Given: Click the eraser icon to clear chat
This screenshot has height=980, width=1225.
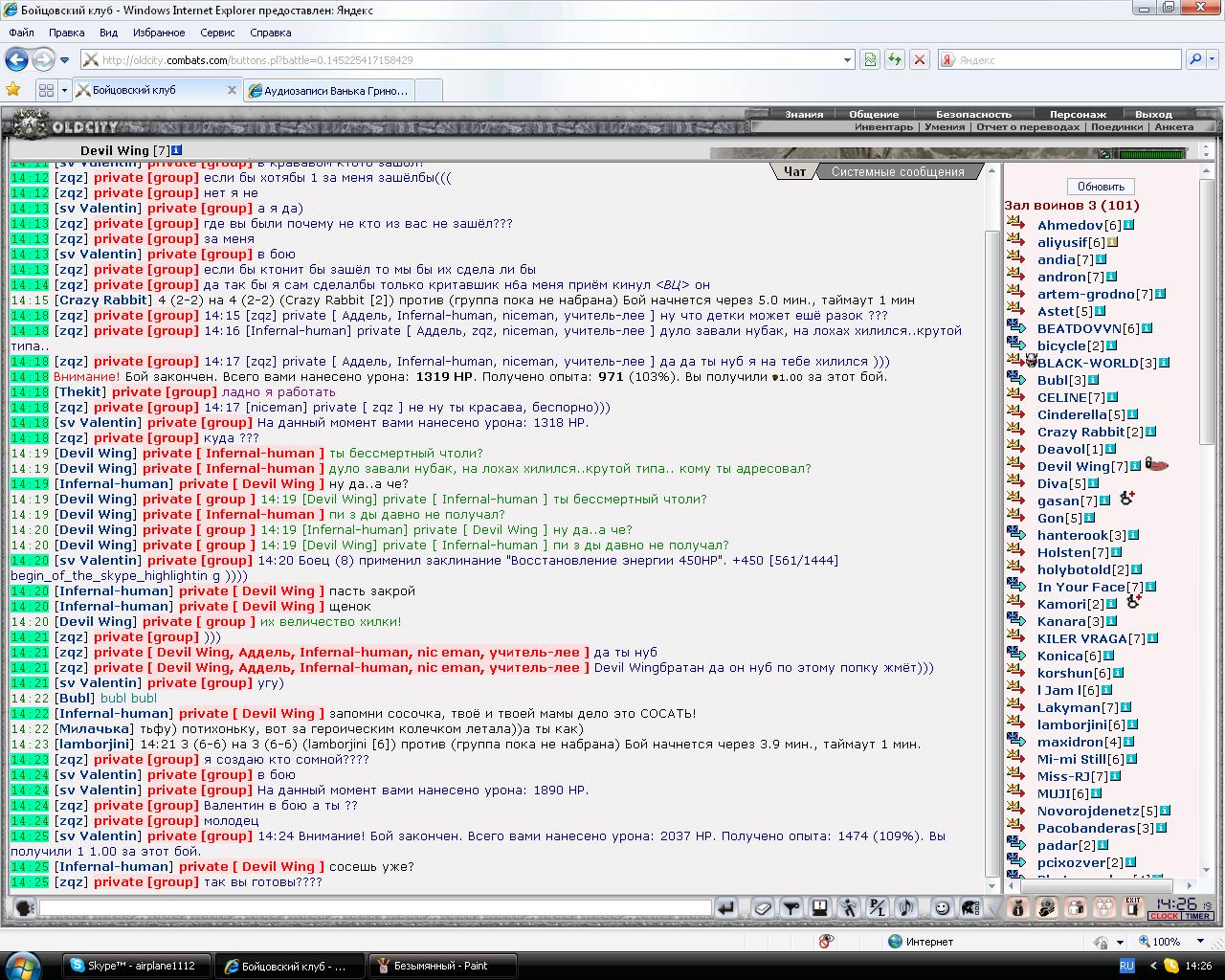Looking at the screenshot, I should [761, 907].
